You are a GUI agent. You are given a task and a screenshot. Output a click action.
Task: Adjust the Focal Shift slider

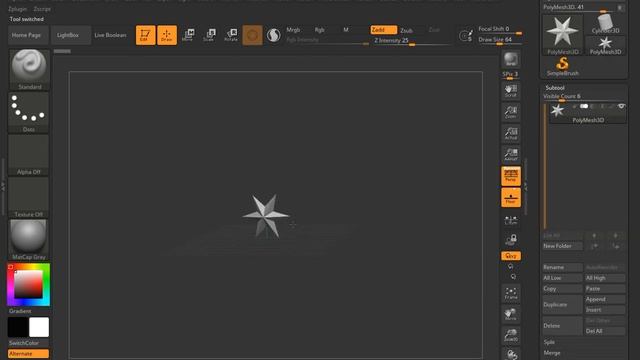500,30
